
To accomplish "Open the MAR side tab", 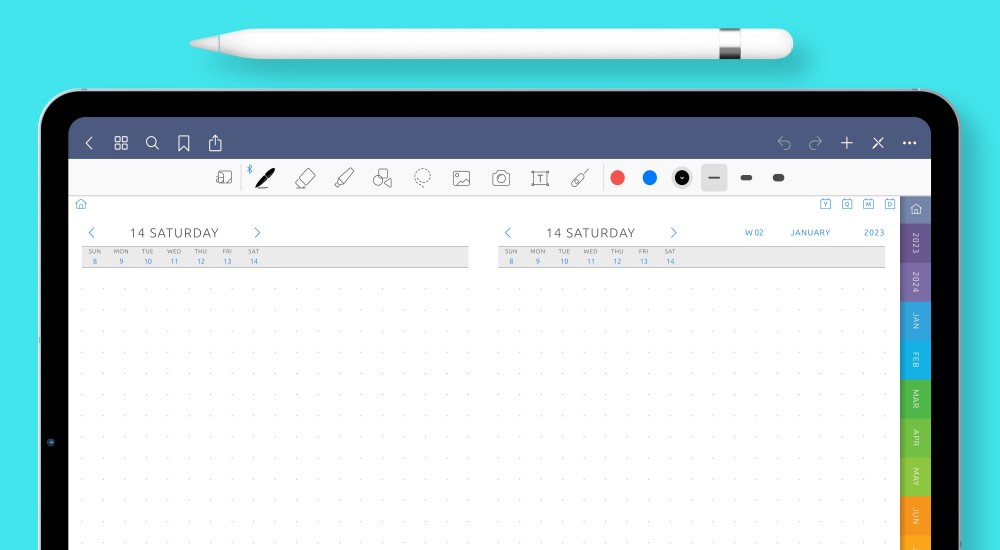I will (916, 399).
